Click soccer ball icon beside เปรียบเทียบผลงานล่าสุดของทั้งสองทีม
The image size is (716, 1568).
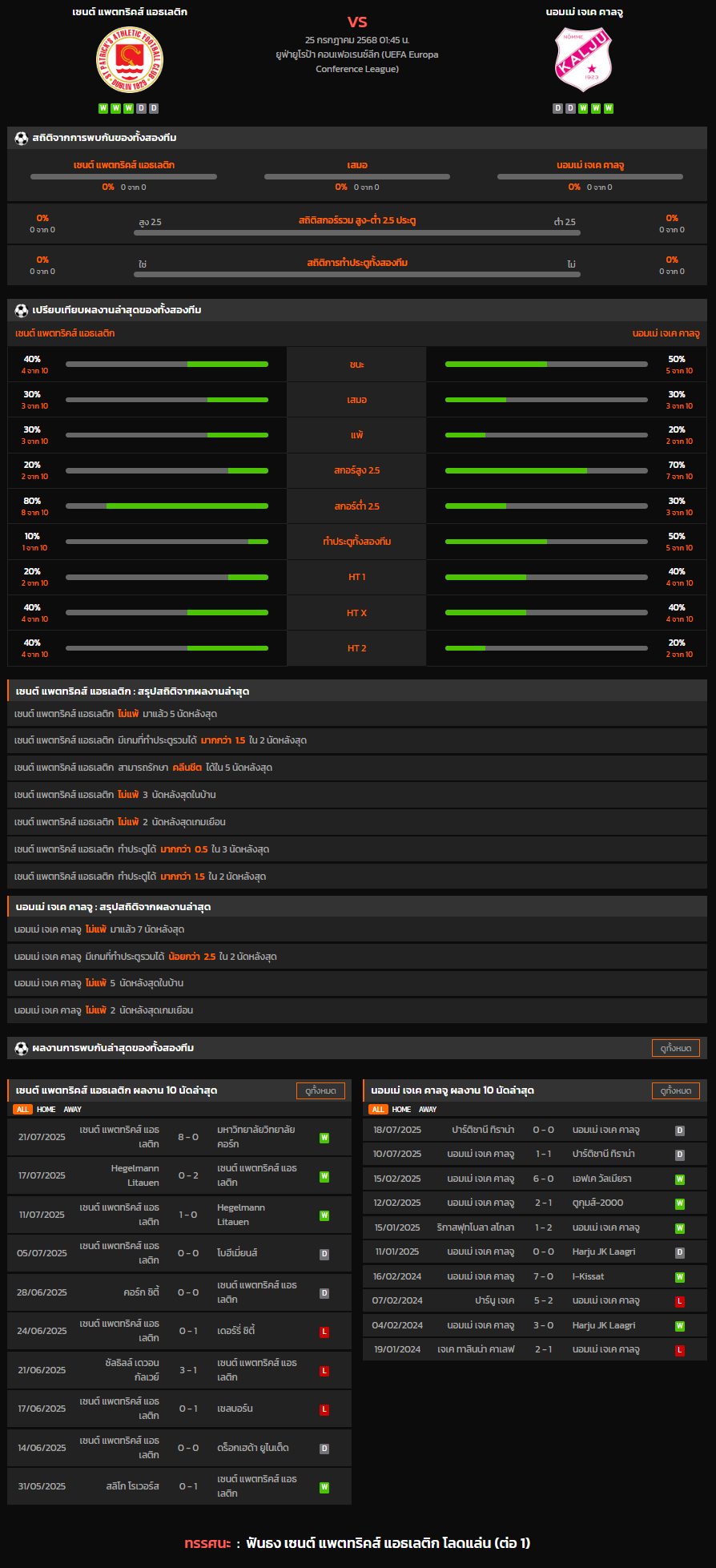(x=22, y=310)
